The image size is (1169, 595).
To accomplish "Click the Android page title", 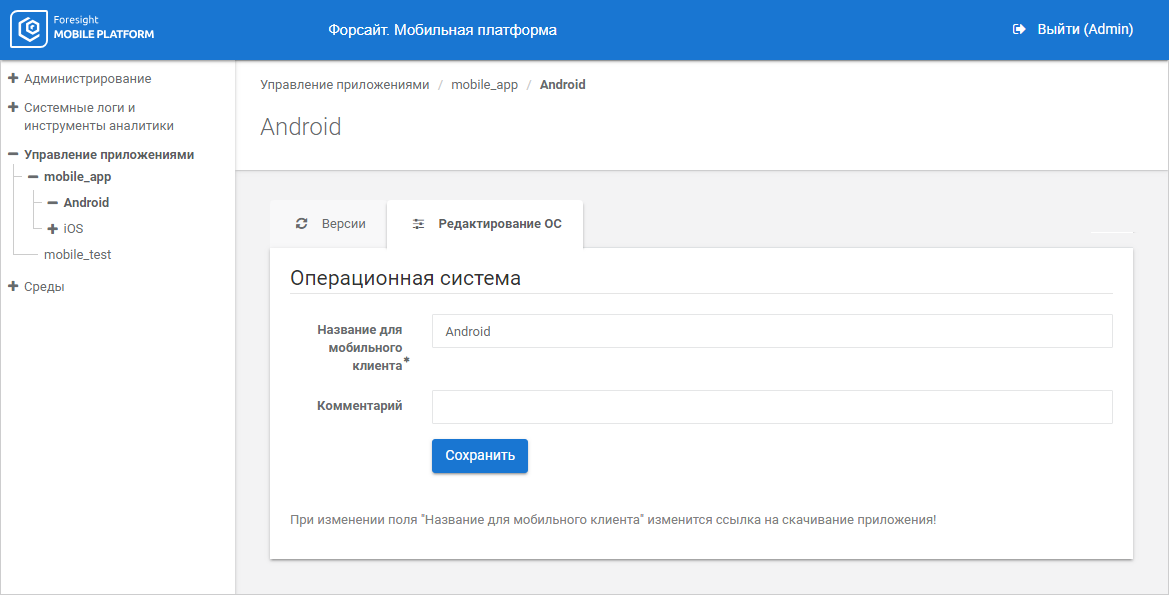I will click(300, 127).
